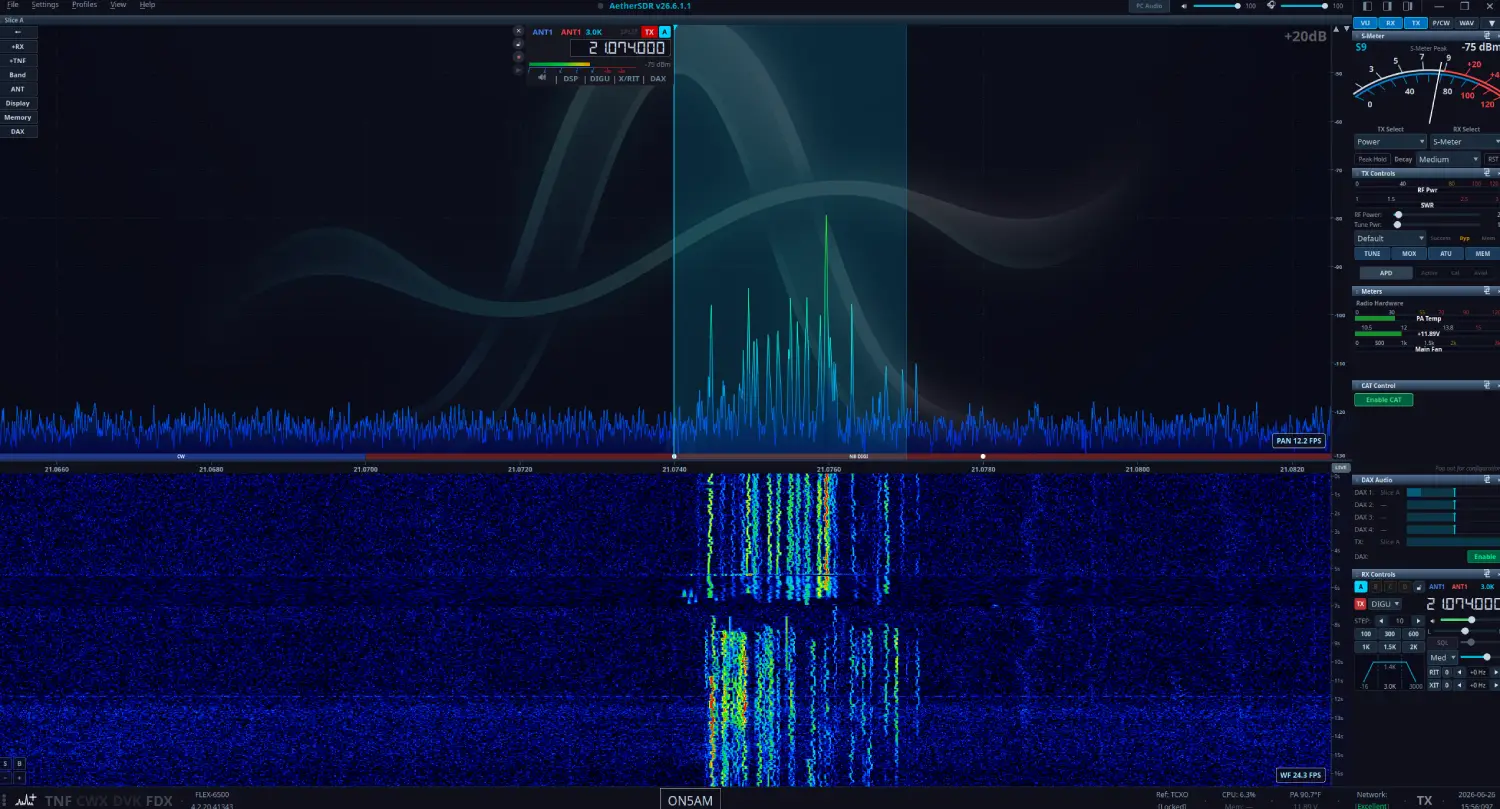Click the red record icon on slice flag
1500x809 pixels.
[519, 57]
